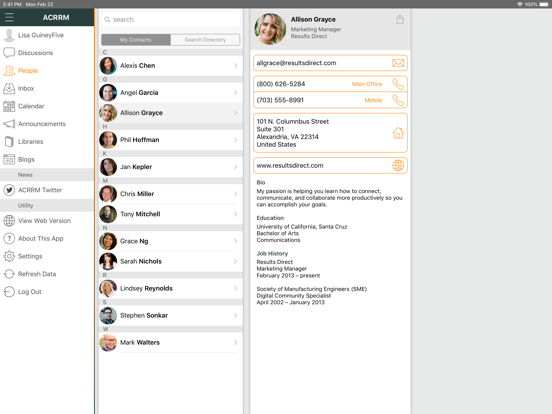The height and width of the screenshot is (414, 552).
Task: Click the View Web Version globe icon
Action: tap(9, 221)
